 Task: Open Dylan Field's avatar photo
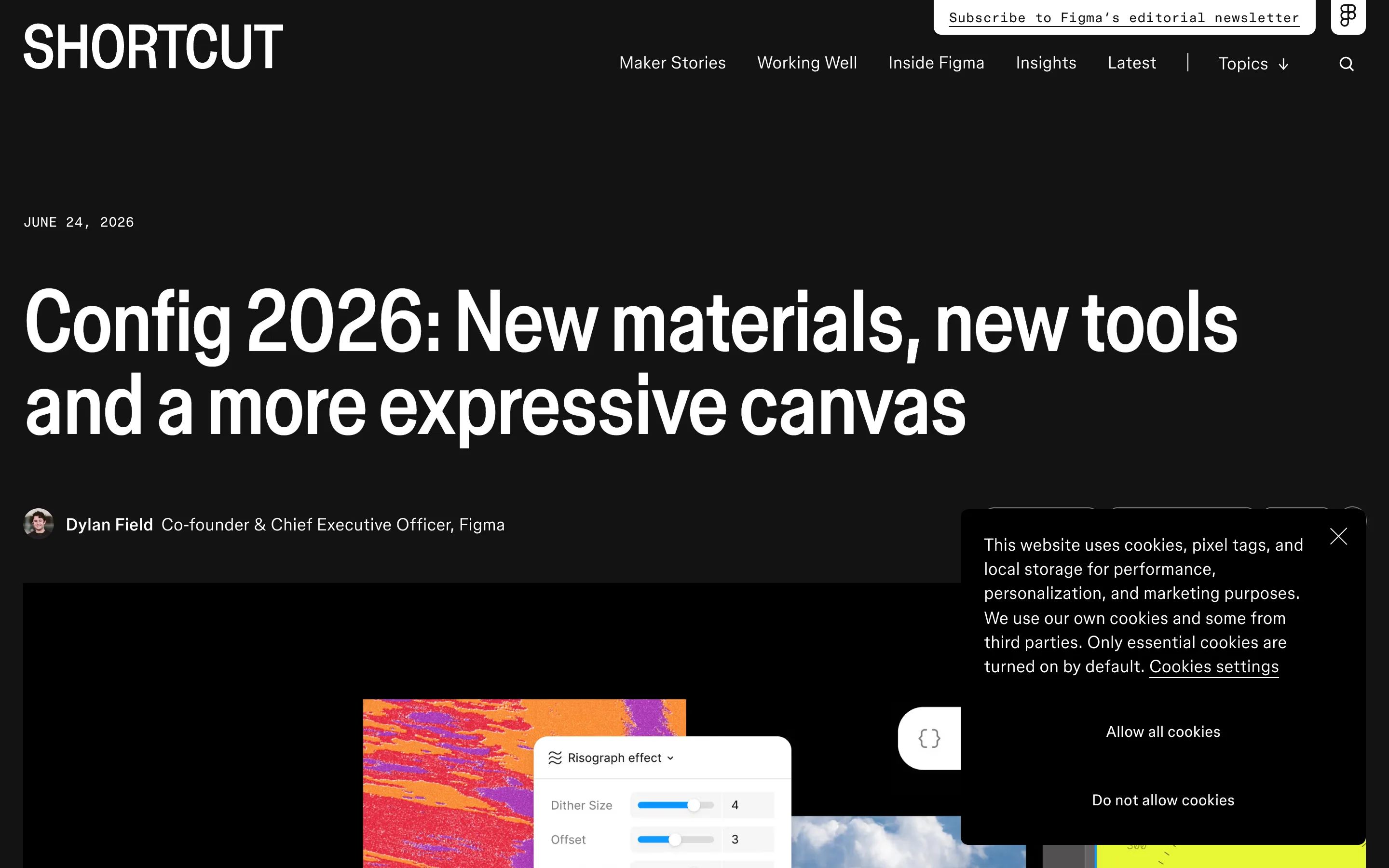point(39,524)
